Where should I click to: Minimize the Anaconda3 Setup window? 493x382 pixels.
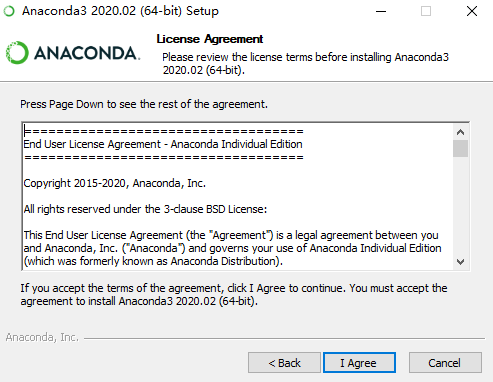[x=381, y=11]
